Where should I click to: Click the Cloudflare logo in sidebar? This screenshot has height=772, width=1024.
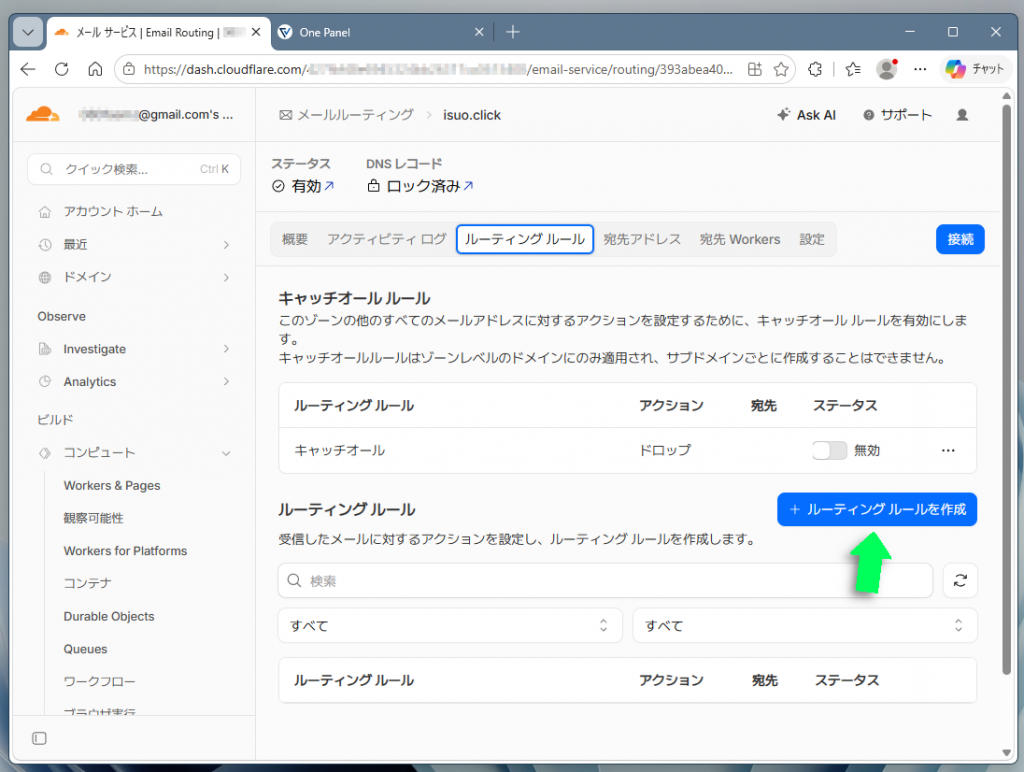[x=43, y=114]
